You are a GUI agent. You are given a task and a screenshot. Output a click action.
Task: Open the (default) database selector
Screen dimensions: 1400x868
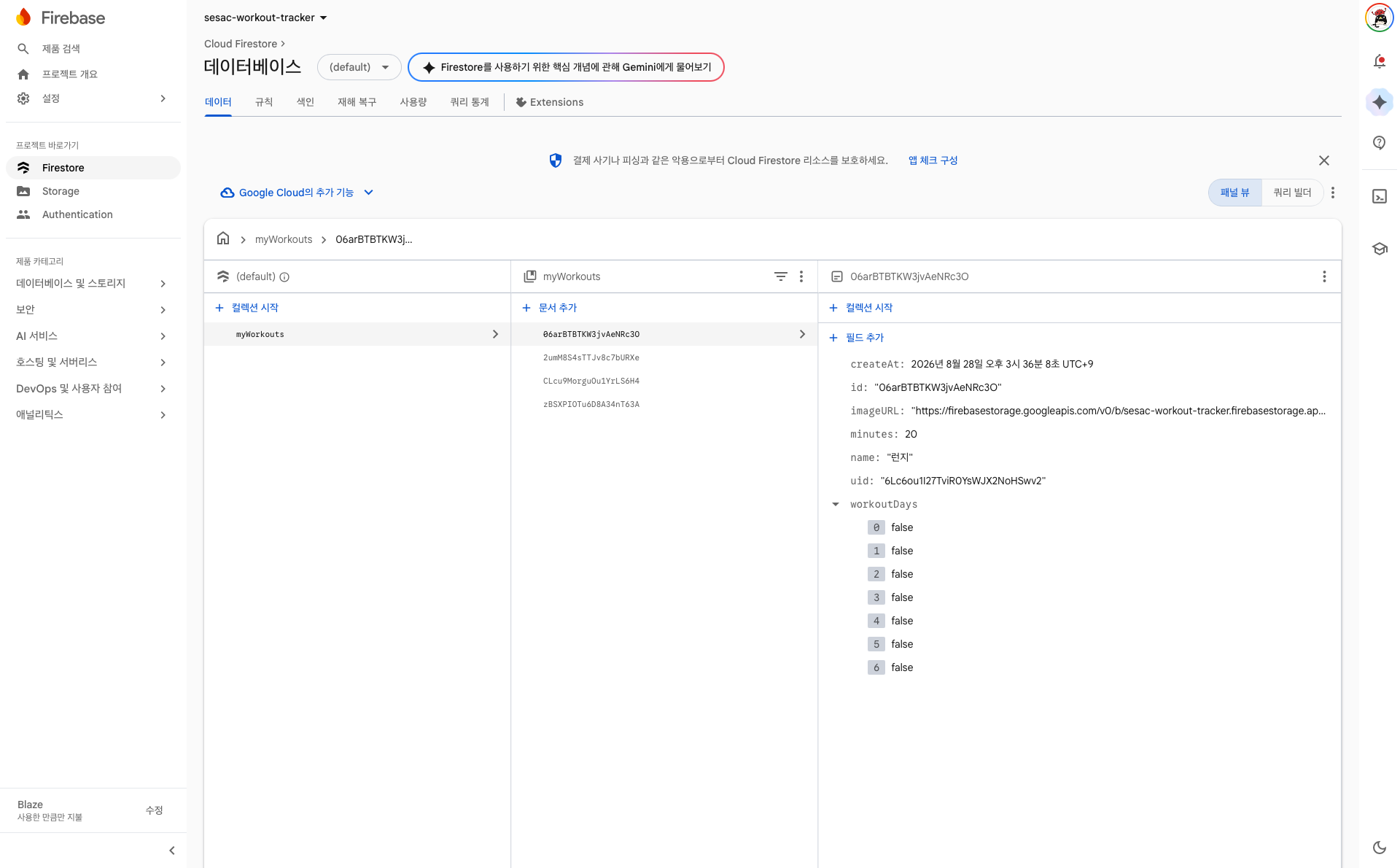pyautogui.click(x=359, y=67)
